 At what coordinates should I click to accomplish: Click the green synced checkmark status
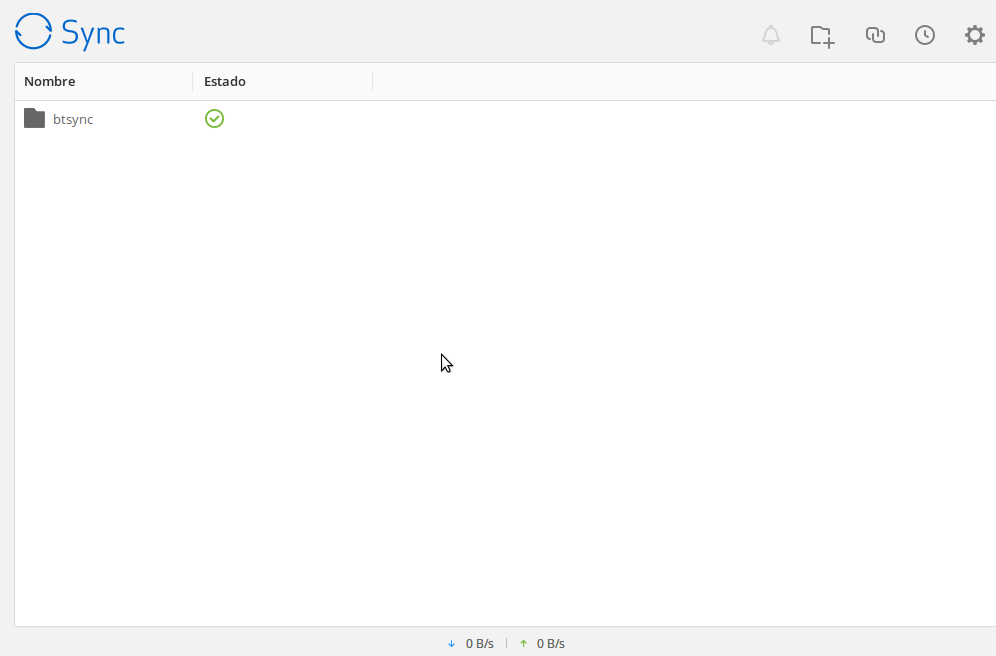click(x=214, y=119)
